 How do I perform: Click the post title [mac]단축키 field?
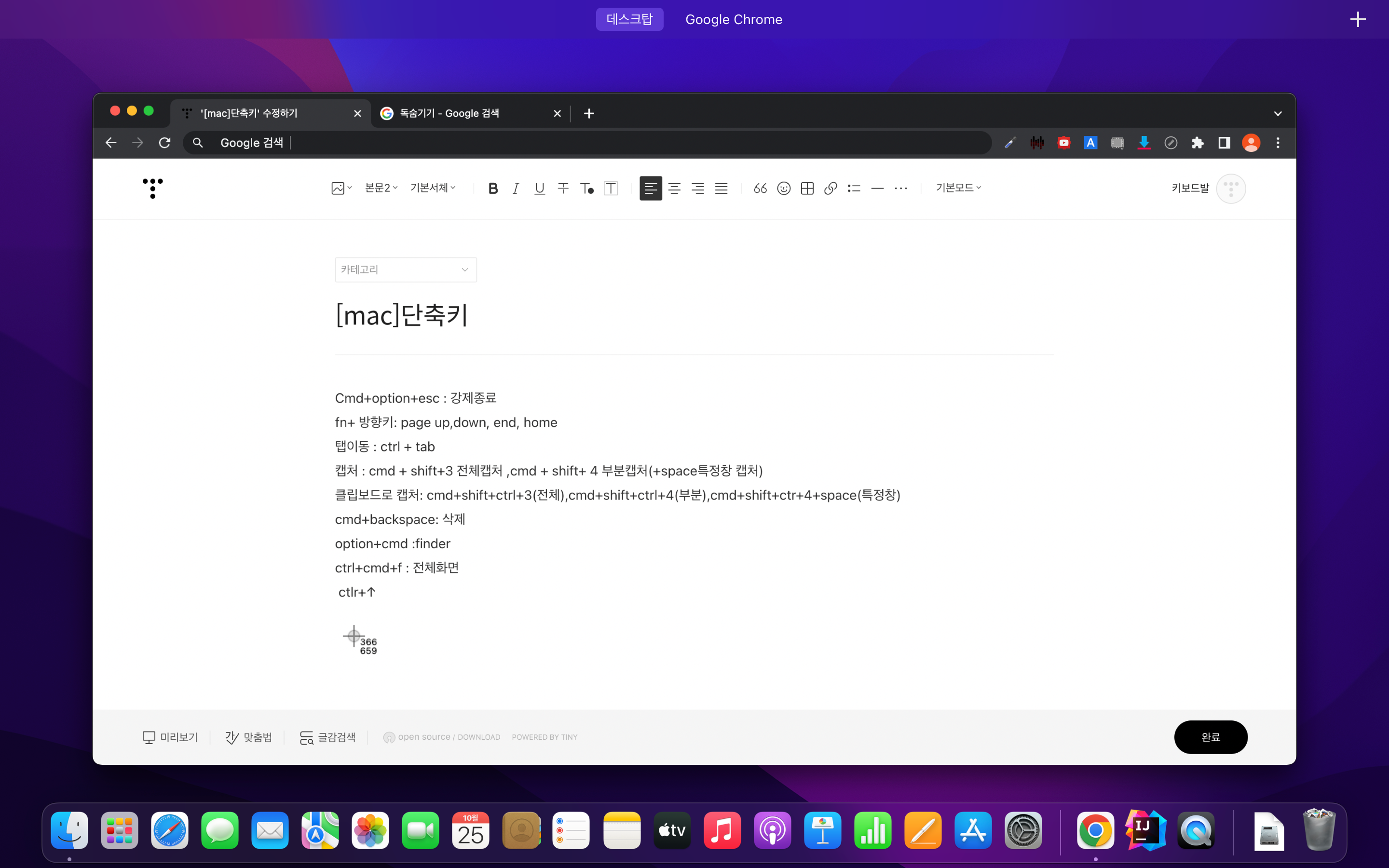pos(402,315)
